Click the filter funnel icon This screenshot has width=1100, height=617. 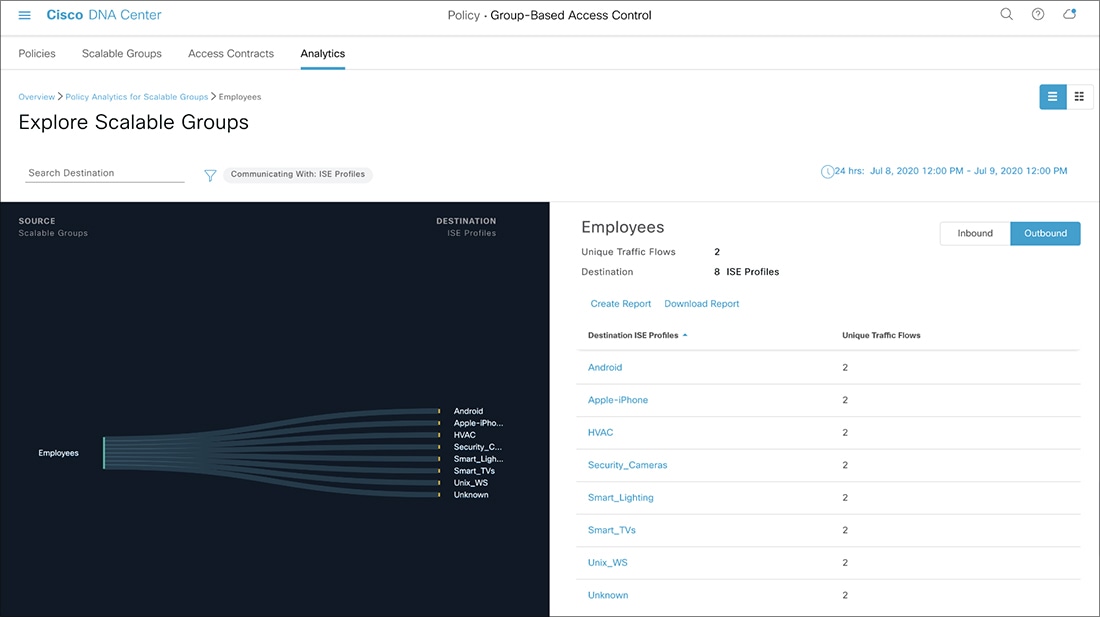point(210,175)
